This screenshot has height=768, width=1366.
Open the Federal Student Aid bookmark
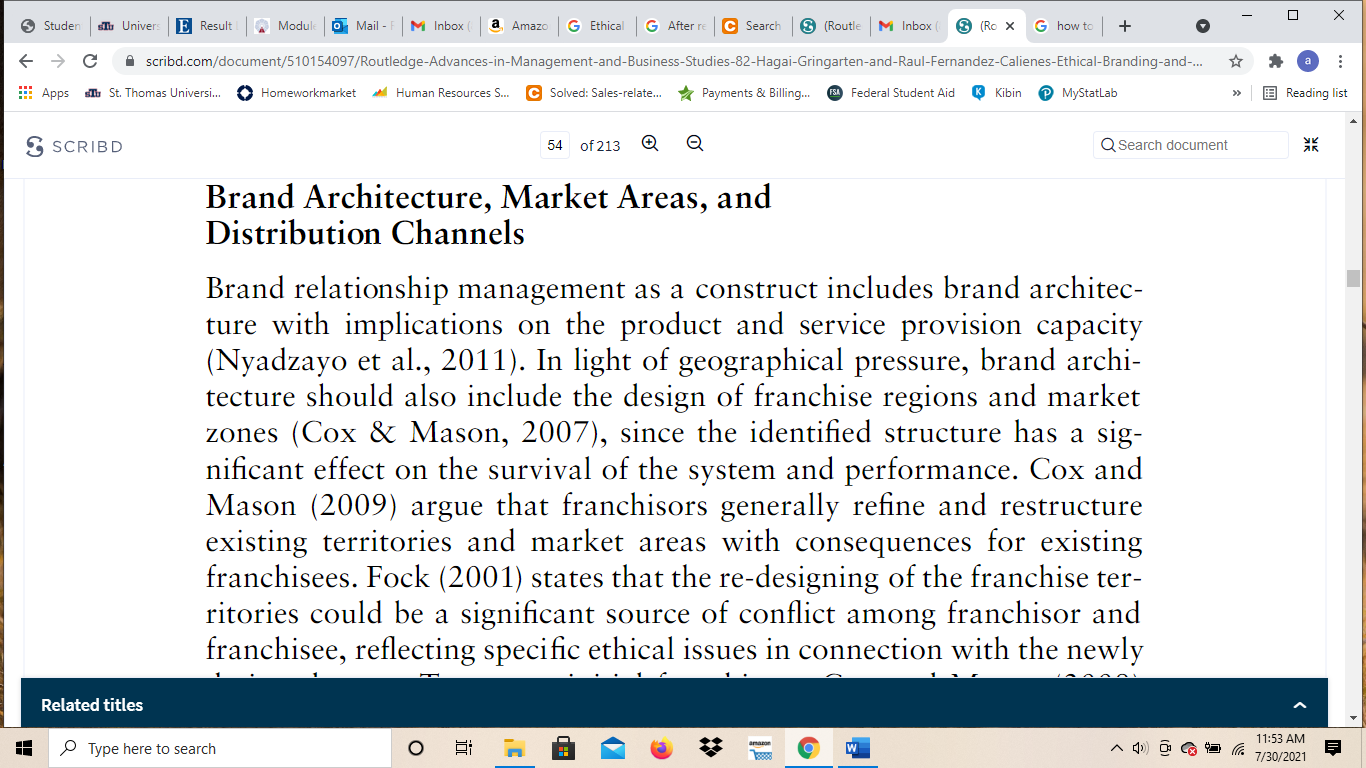[891, 93]
